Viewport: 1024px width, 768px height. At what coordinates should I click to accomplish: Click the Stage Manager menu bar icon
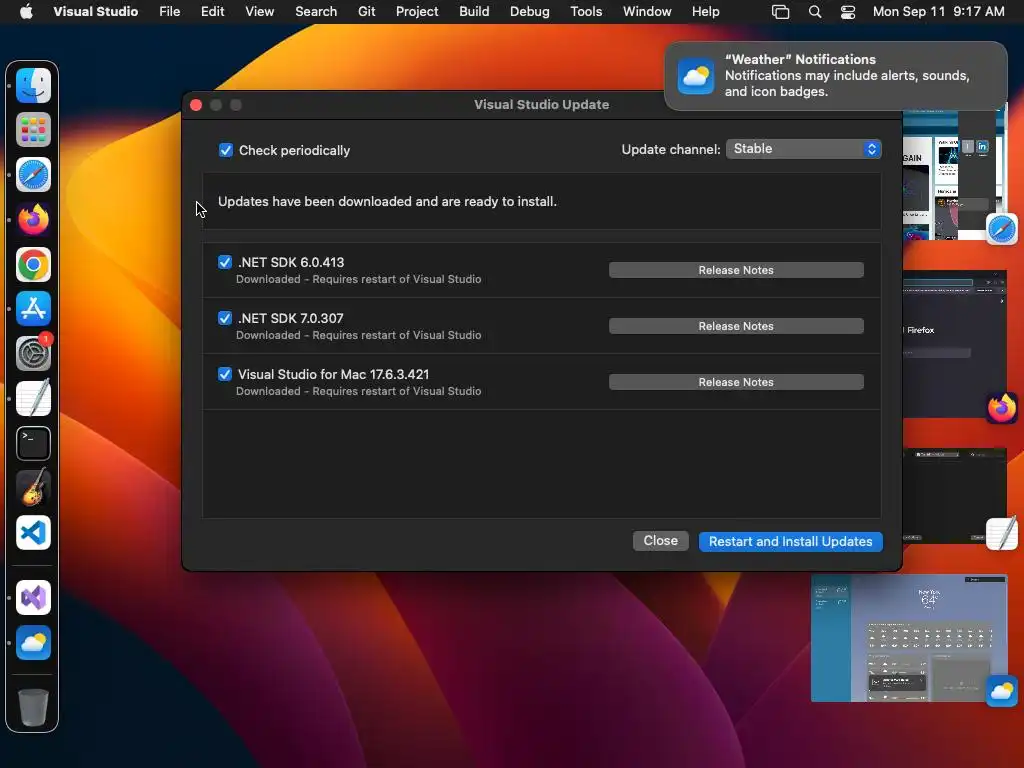[780, 11]
